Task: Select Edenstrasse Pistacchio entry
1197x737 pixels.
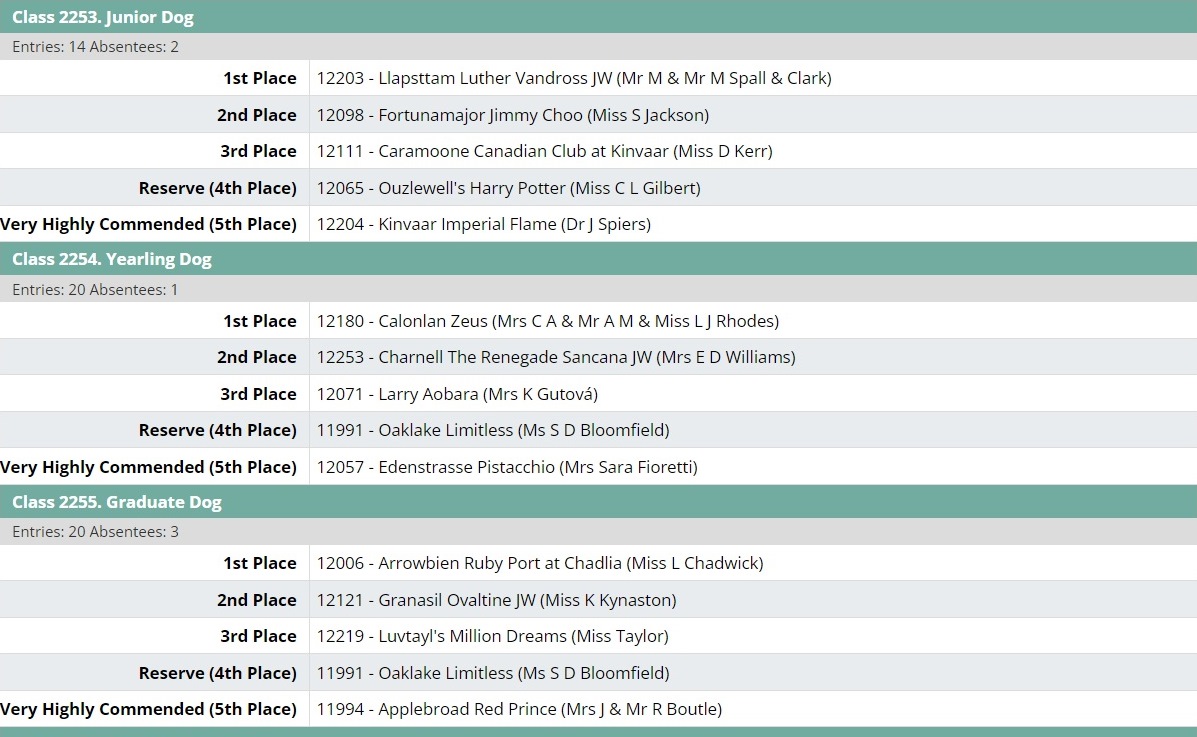Action: [507, 467]
